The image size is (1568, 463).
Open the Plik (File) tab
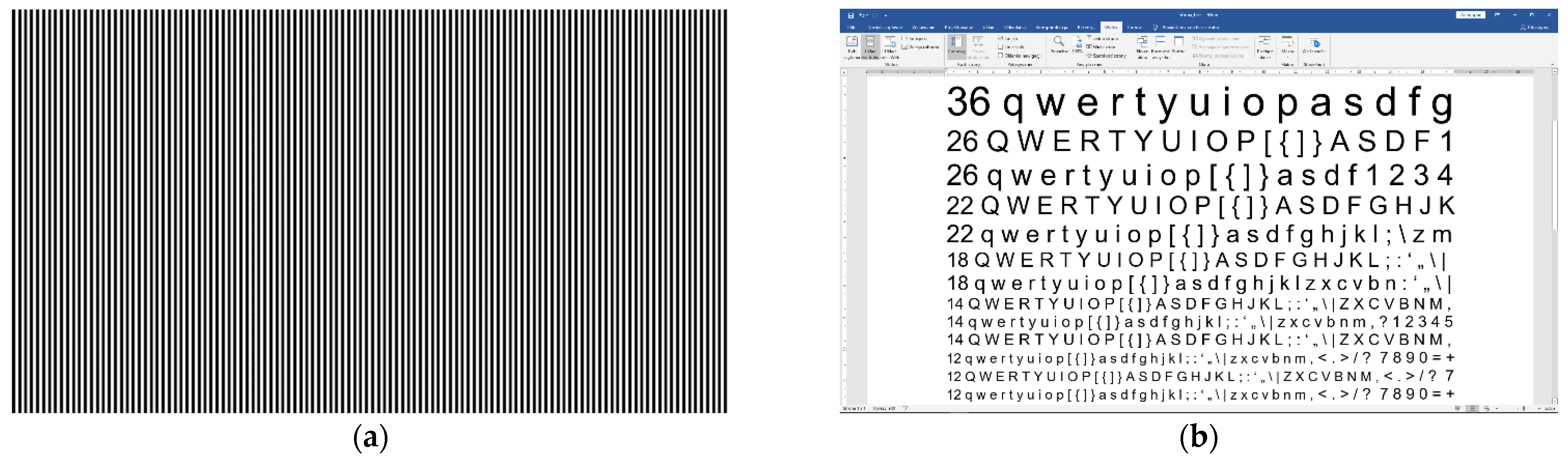851,27
